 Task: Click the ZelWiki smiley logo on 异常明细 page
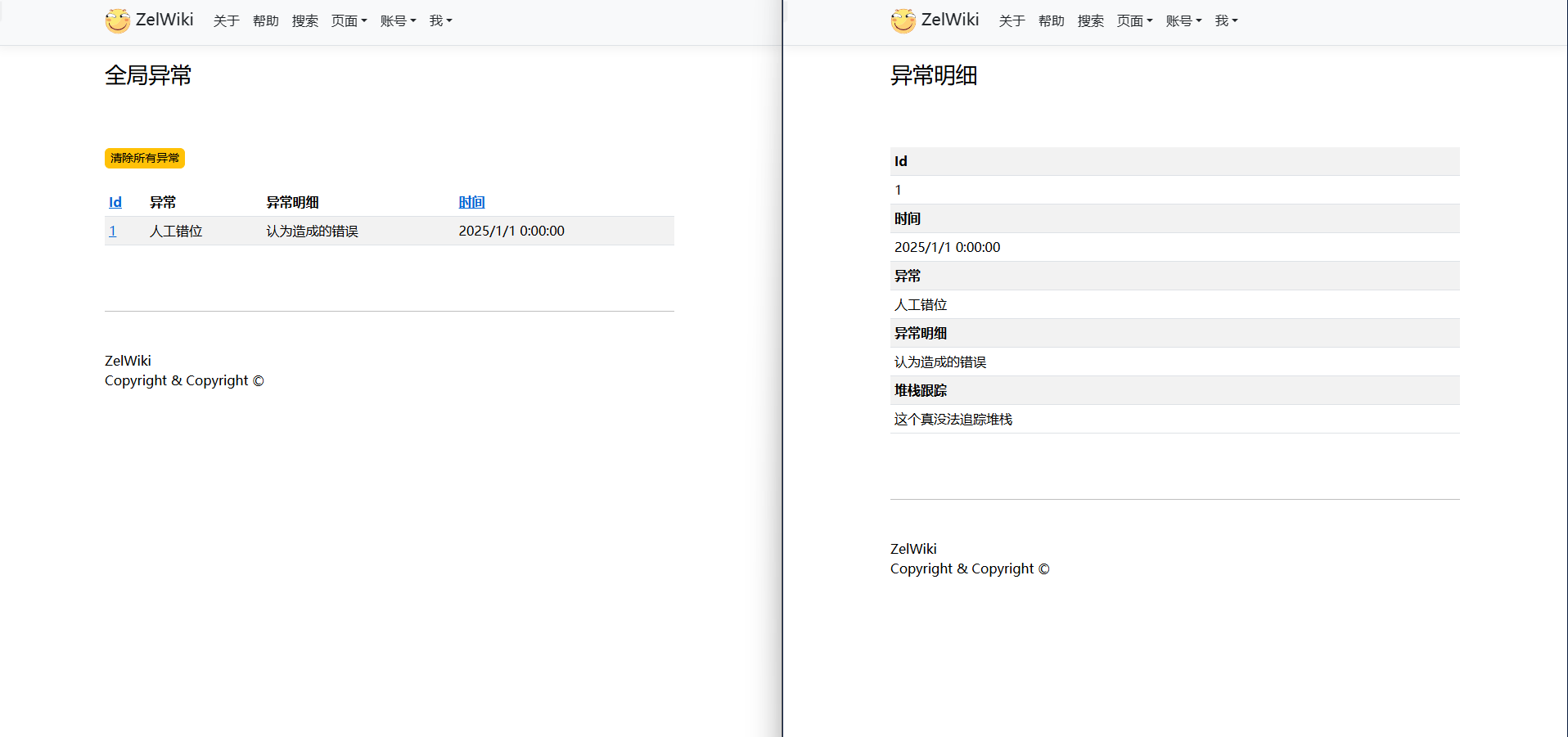tap(903, 20)
